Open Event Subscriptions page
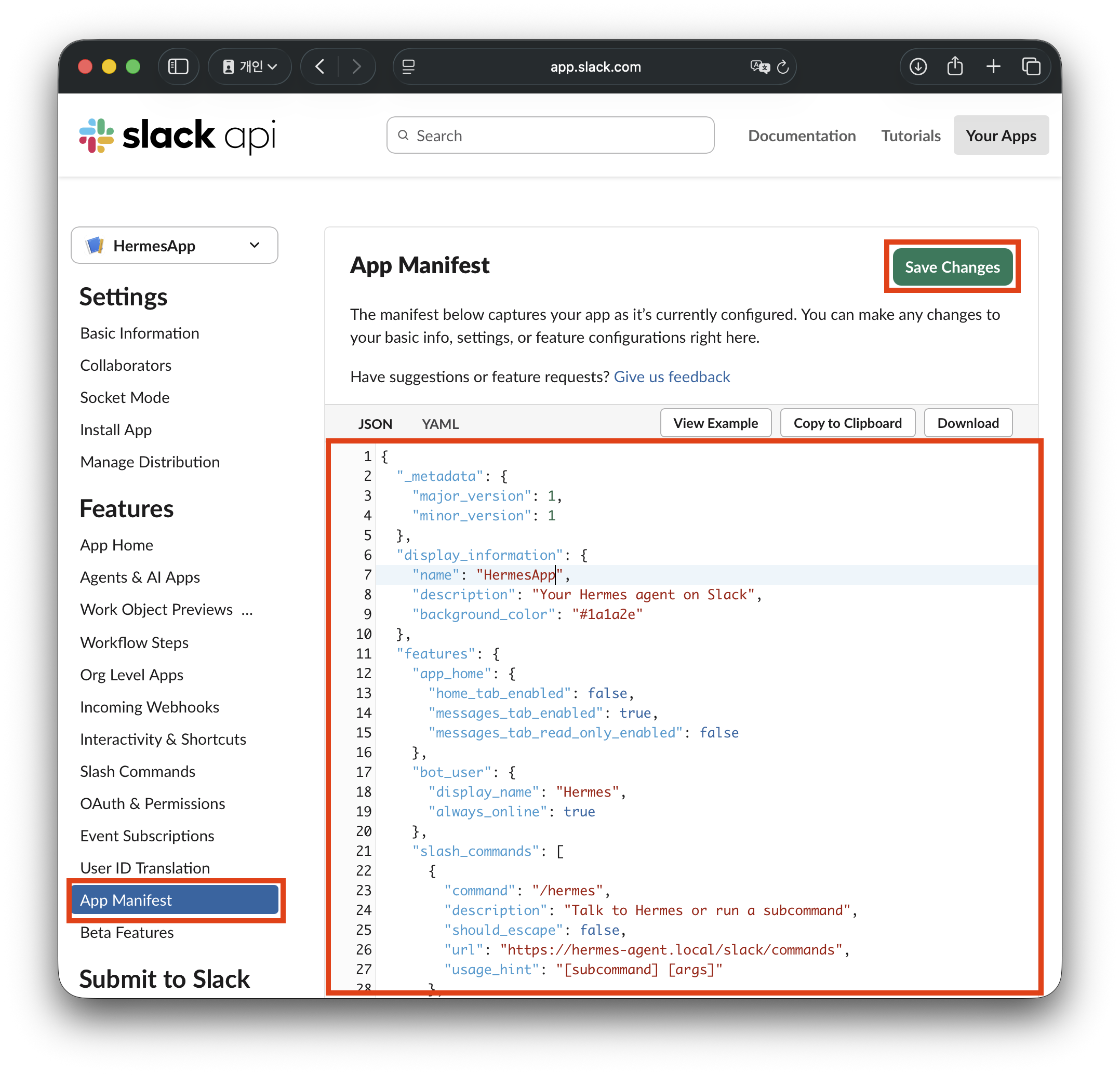The width and height of the screenshot is (1120, 1075). point(148,836)
